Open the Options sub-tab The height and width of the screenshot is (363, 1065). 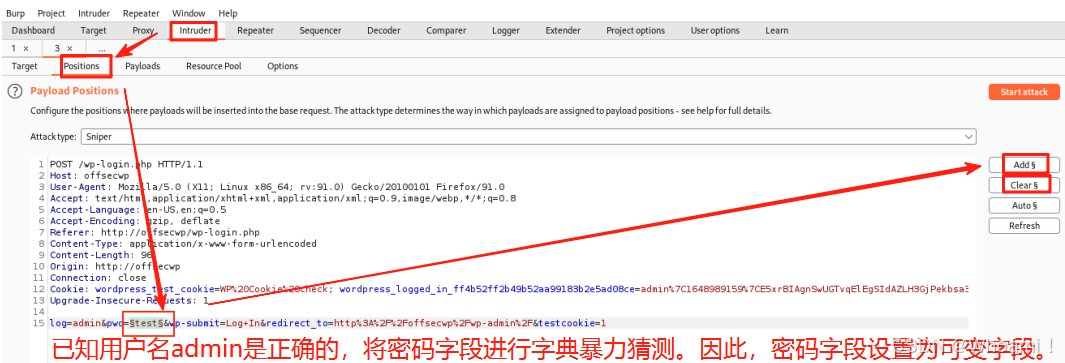coord(283,66)
